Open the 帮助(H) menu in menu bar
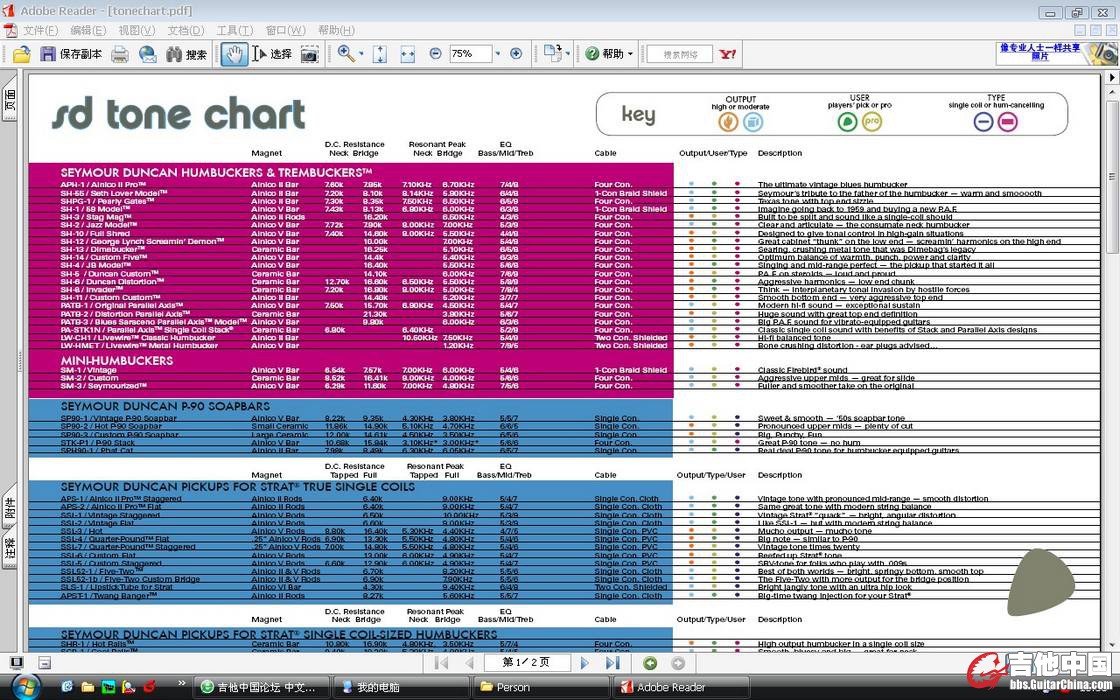 (336, 31)
